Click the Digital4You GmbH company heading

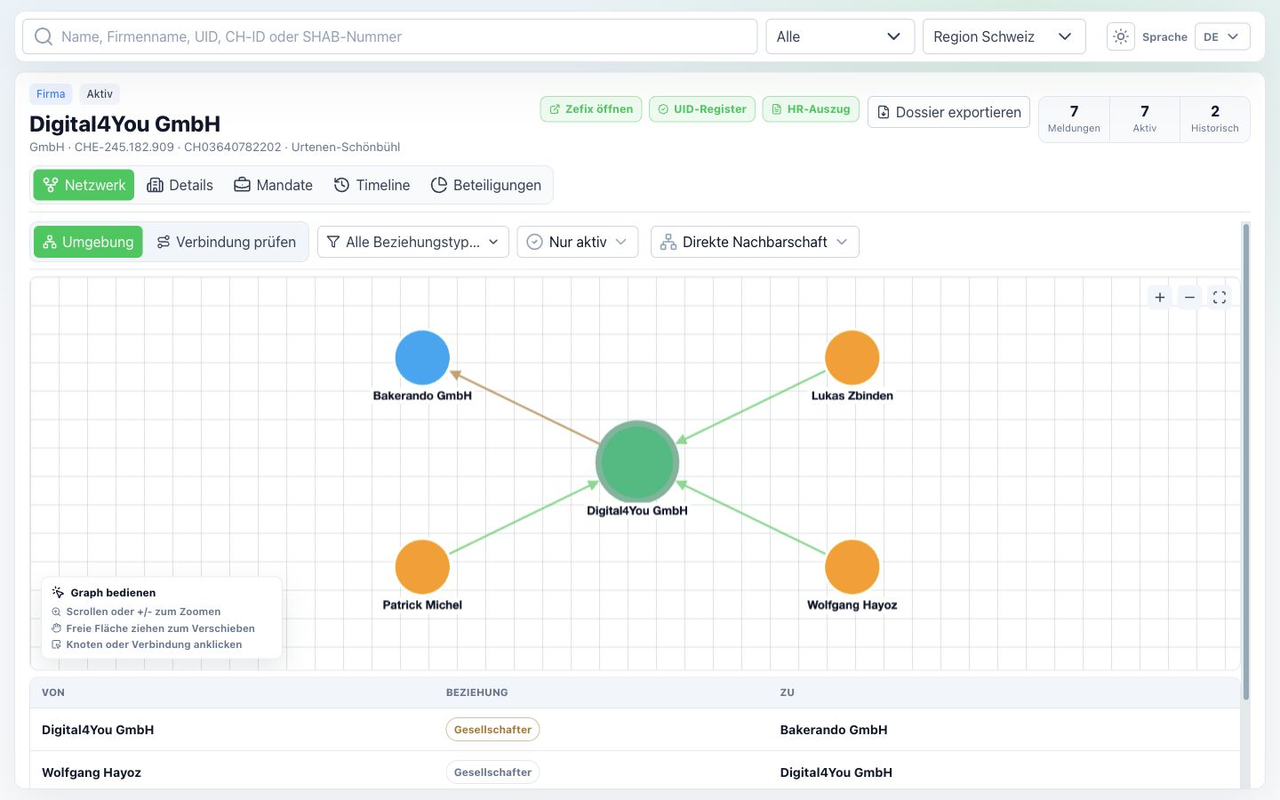click(x=125, y=124)
